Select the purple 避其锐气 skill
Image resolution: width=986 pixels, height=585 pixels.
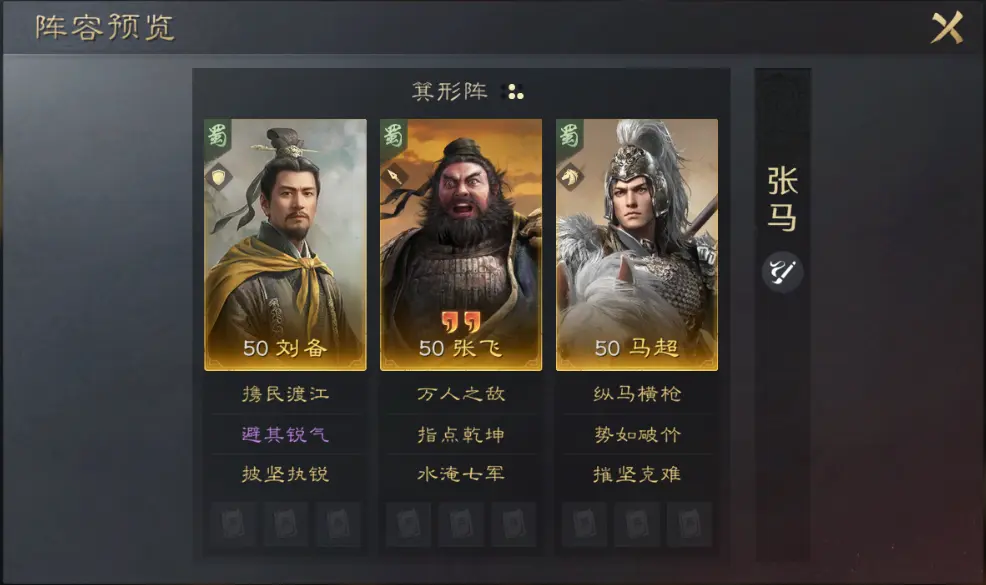(x=285, y=434)
